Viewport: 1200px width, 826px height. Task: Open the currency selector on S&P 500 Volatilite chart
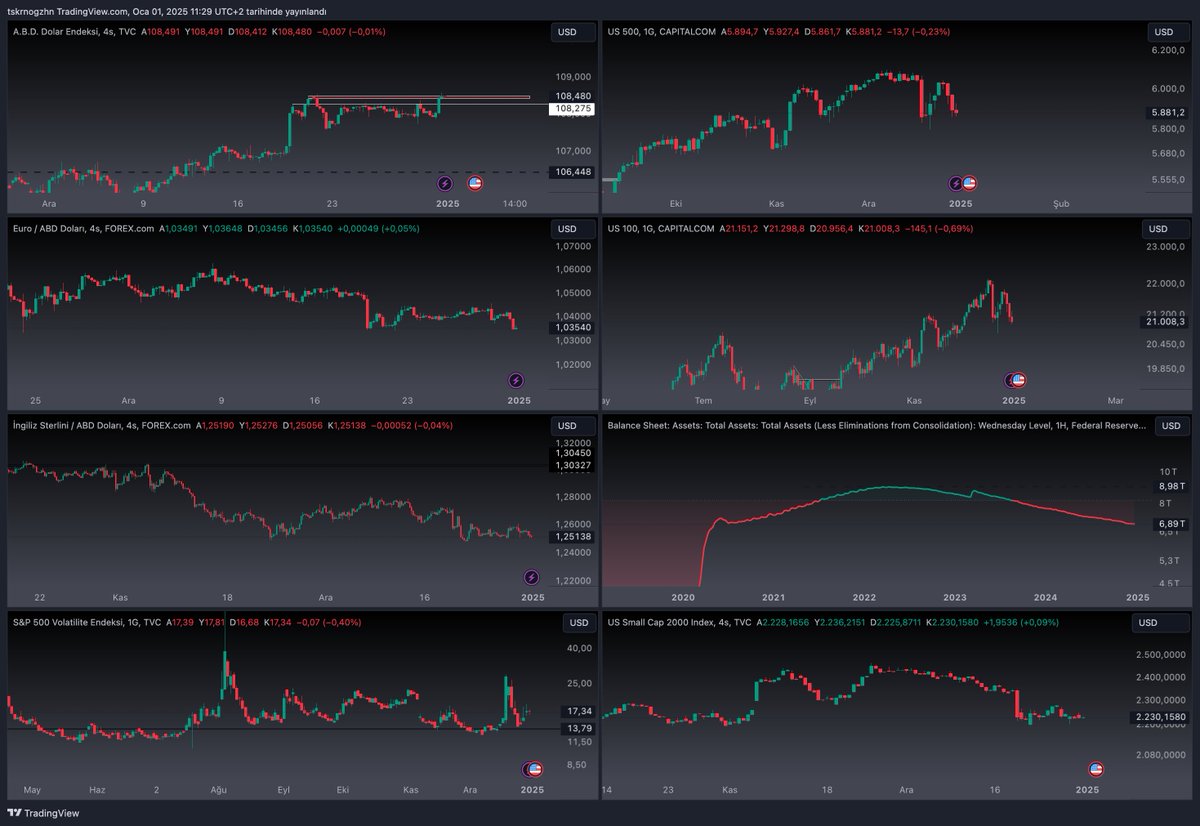pyautogui.click(x=579, y=622)
